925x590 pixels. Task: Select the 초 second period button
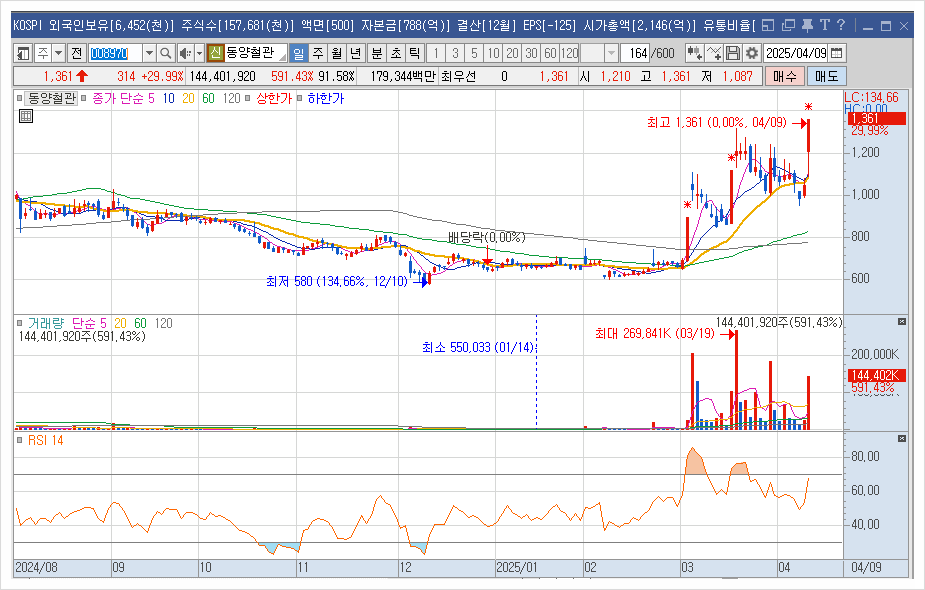tap(396, 54)
